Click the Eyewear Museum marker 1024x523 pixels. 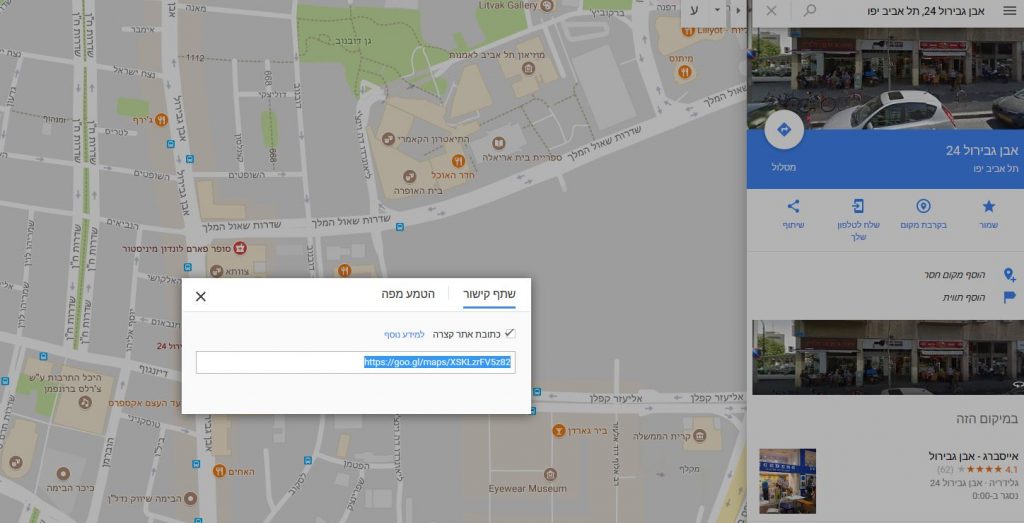click(551, 475)
